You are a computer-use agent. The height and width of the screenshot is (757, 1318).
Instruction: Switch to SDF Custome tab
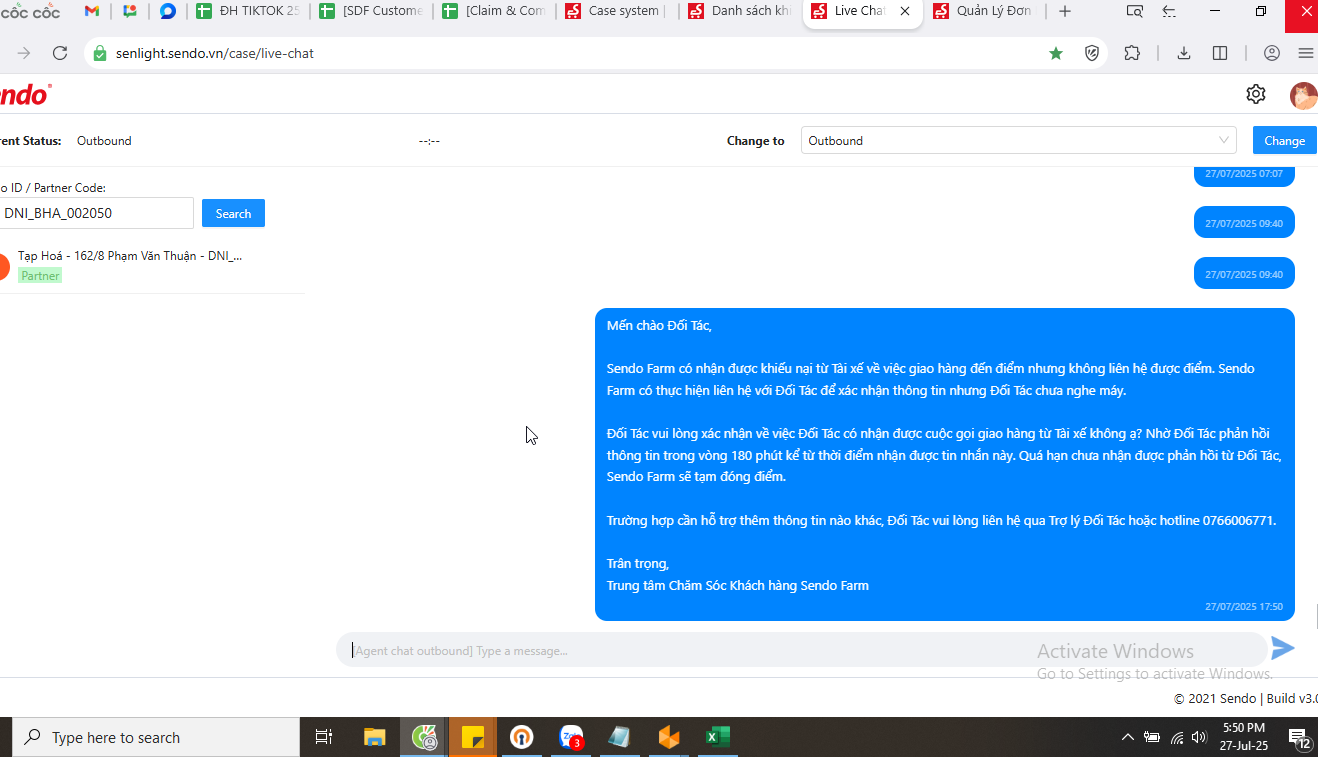(x=372, y=11)
